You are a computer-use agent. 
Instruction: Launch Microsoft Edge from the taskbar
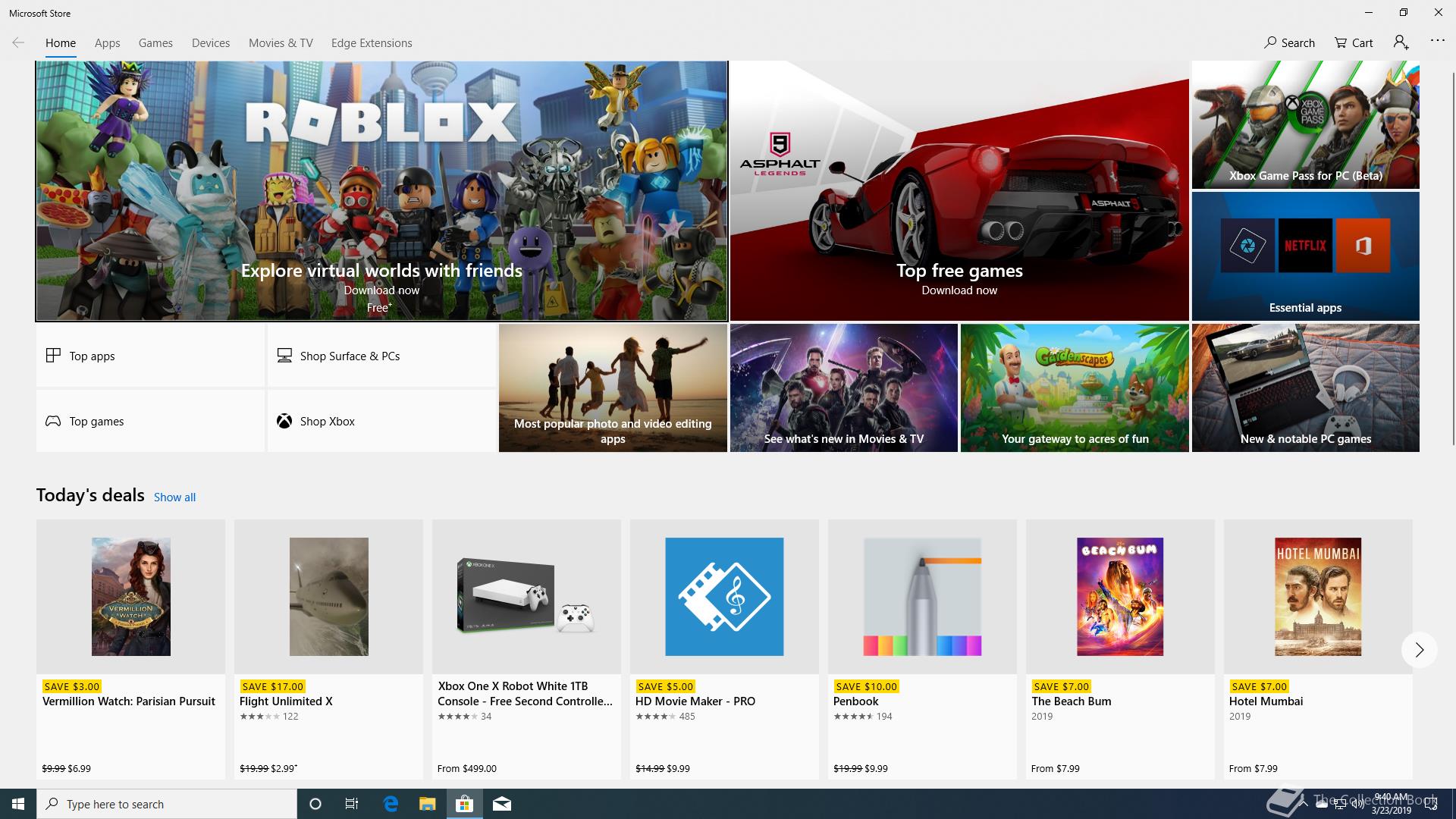click(391, 804)
